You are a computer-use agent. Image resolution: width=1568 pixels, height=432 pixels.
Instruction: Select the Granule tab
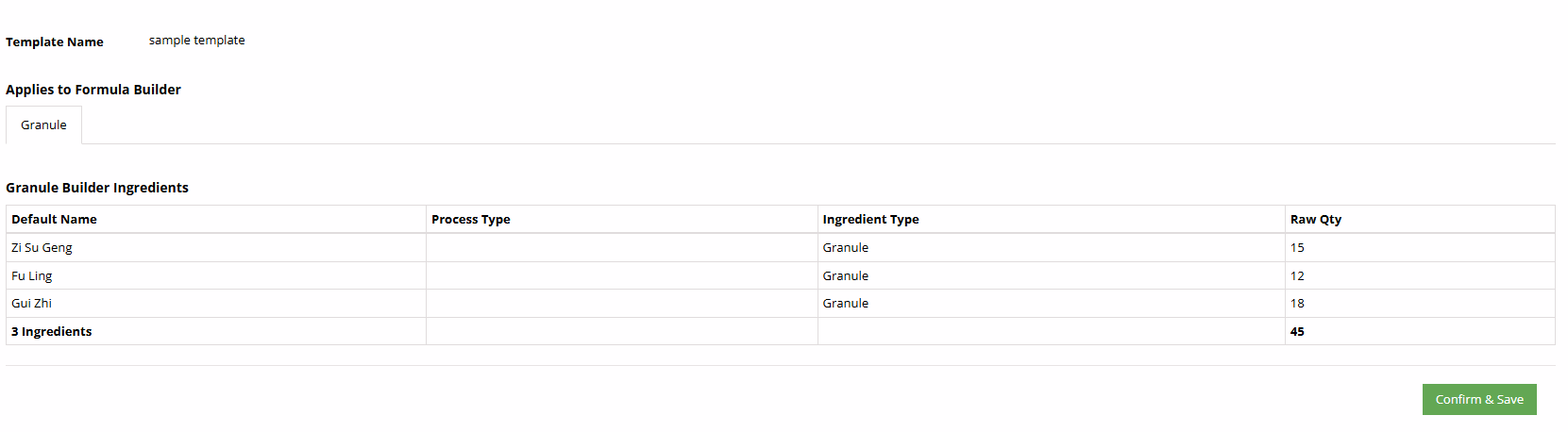click(x=43, y=125)
